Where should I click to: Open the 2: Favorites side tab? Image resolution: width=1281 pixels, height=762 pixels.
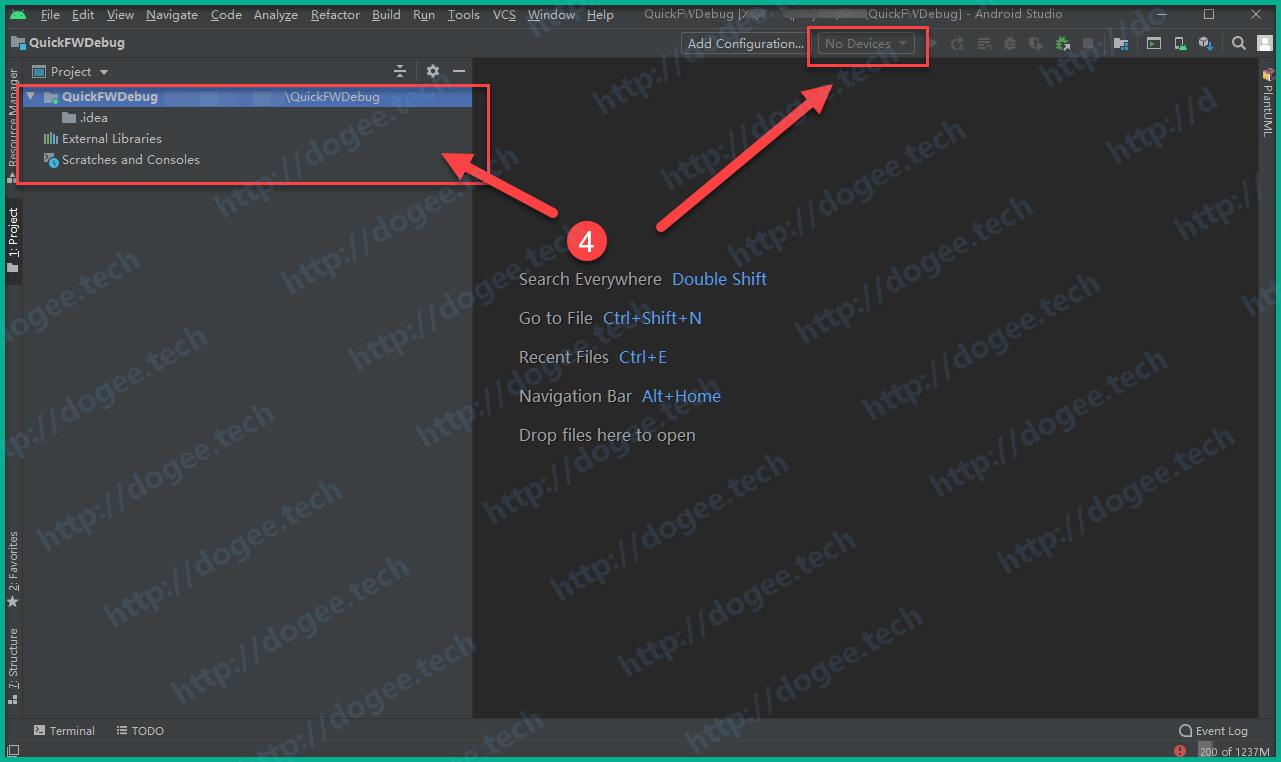13,569
